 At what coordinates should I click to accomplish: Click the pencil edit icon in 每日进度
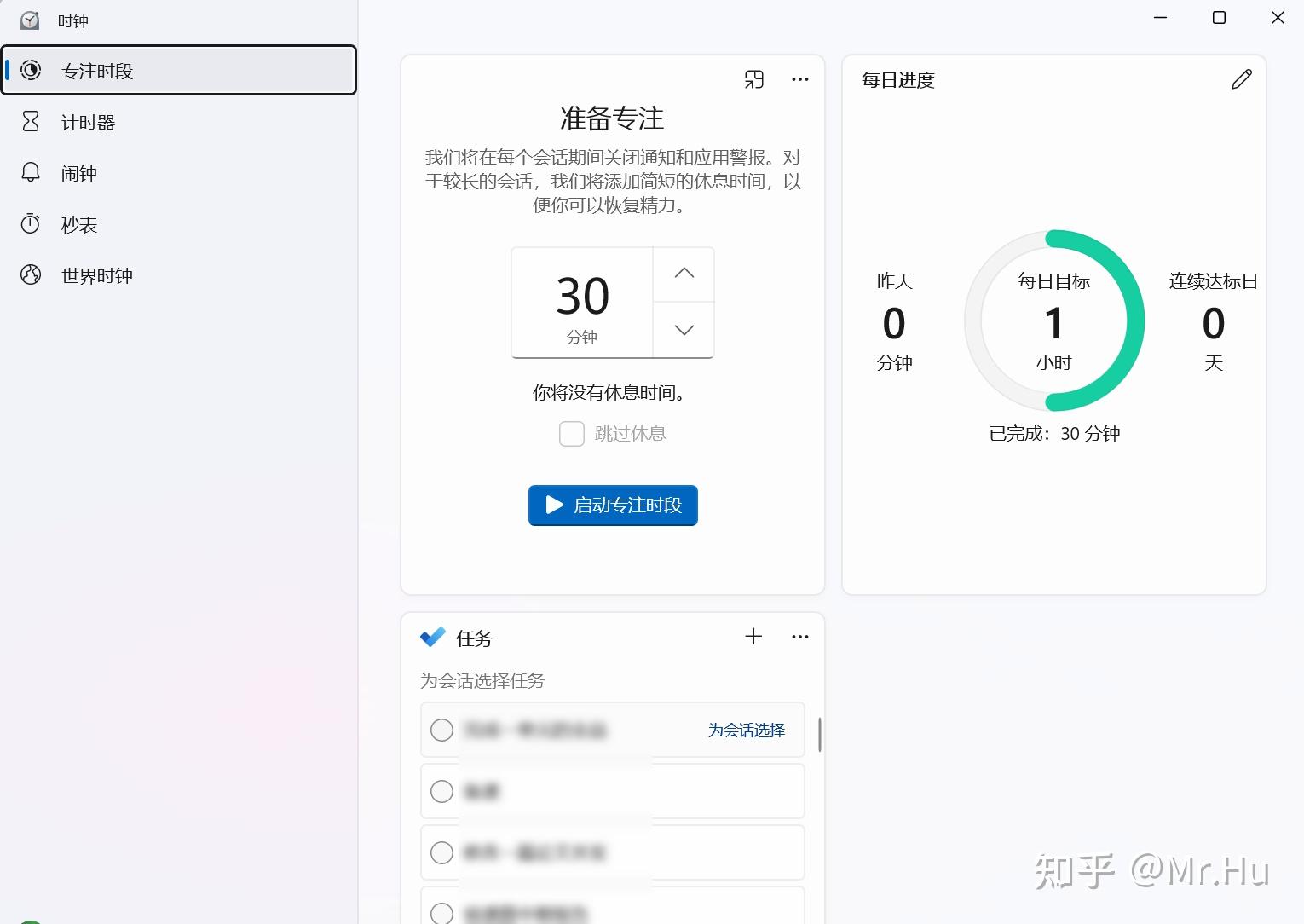tap(1242, 79)
